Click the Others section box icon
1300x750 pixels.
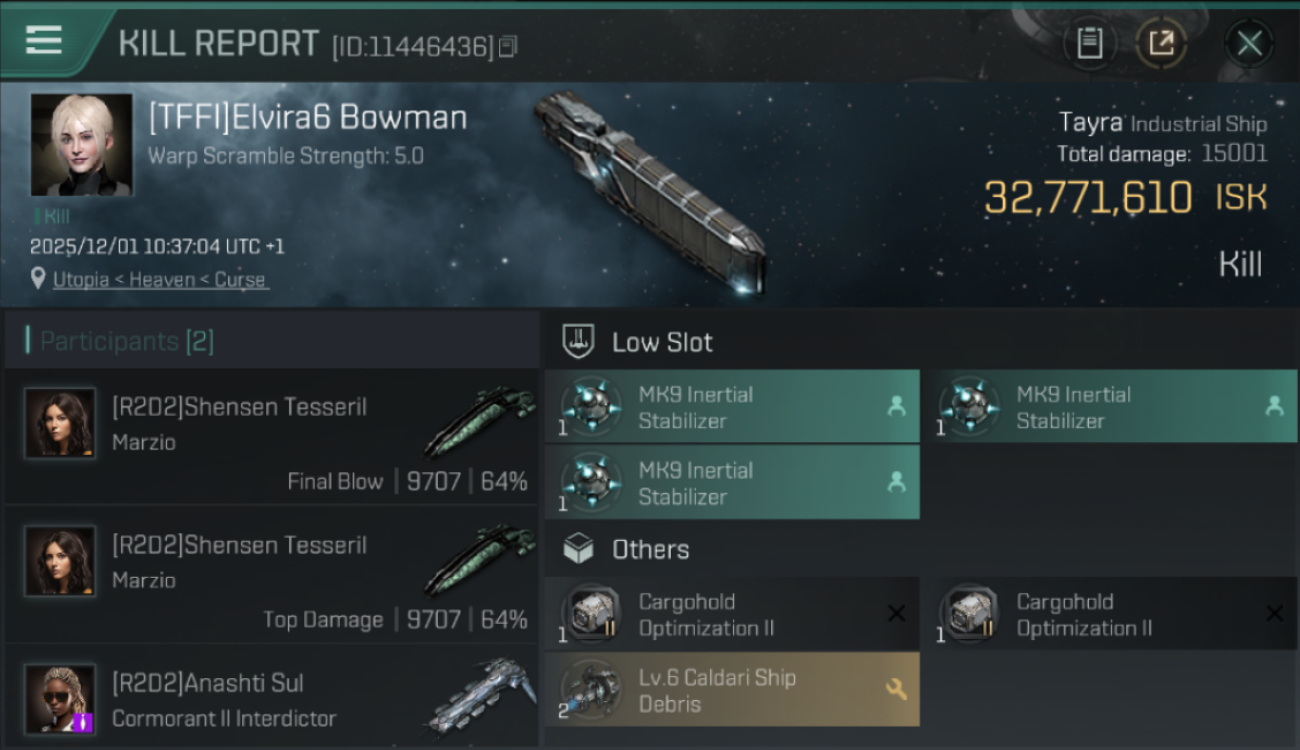[x=579, y=549]
